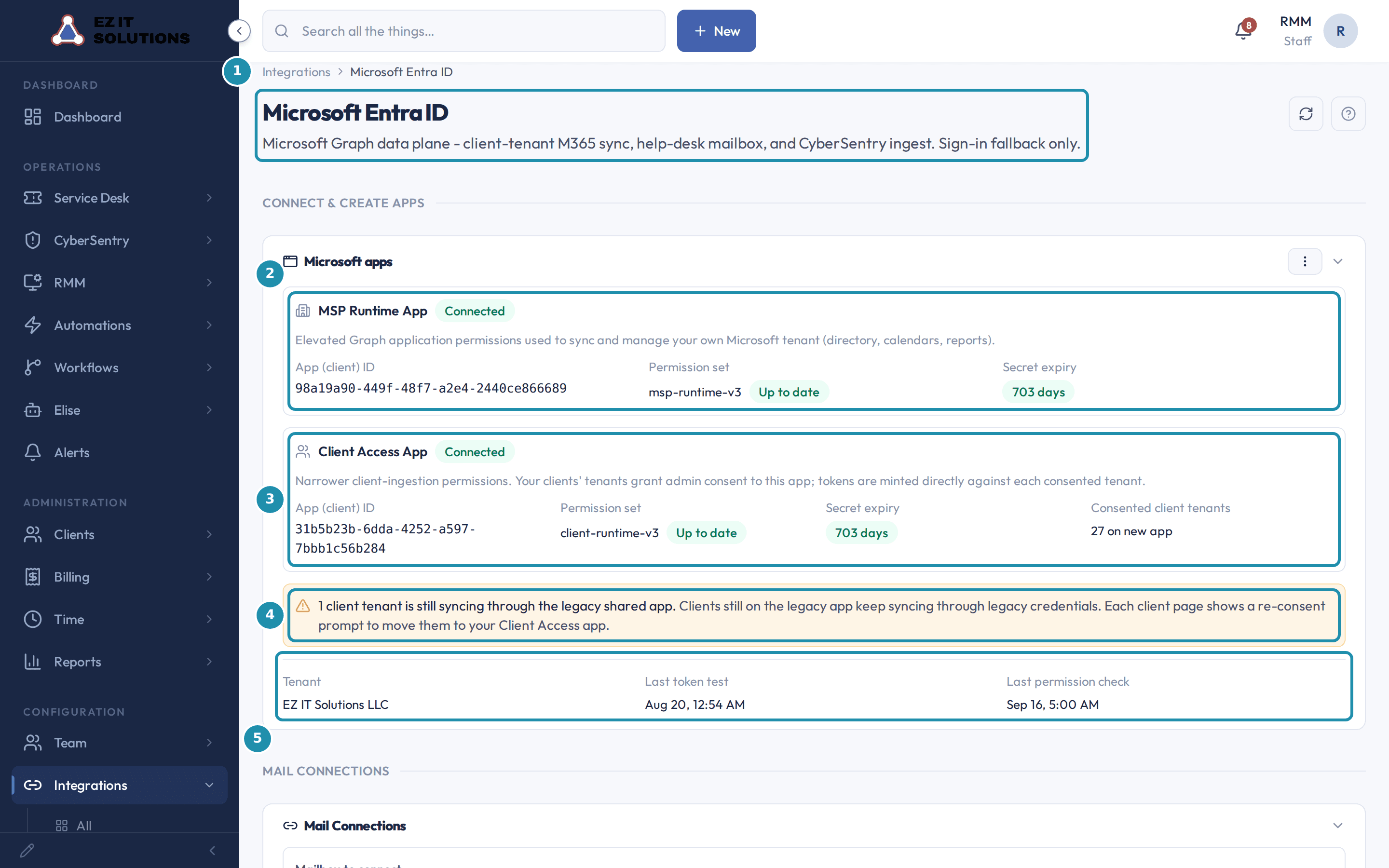Click the MSP Runtime App Connected badge
The height and width of the screenshot is (868, 1389).
pos(475,311)
